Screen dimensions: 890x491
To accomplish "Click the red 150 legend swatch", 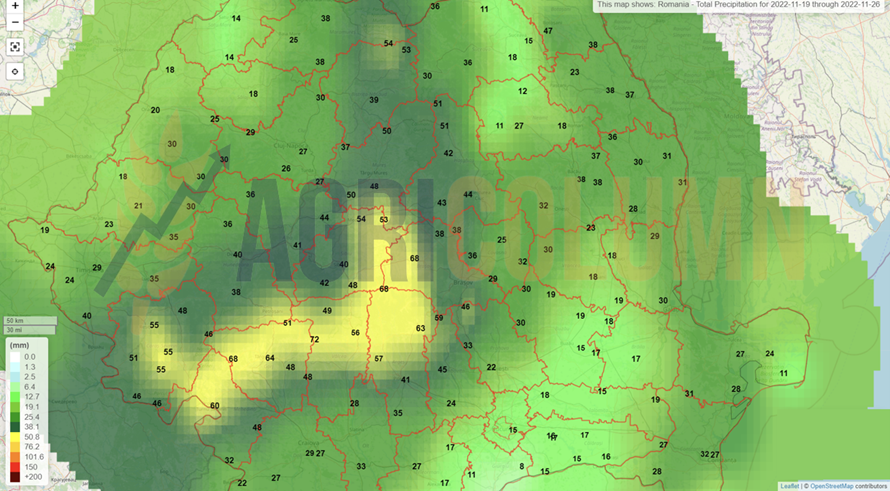I will [x=14, y=468].
